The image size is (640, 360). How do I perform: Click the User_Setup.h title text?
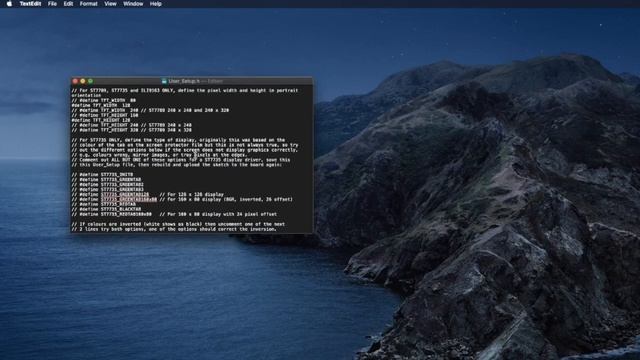click(184, 81)
